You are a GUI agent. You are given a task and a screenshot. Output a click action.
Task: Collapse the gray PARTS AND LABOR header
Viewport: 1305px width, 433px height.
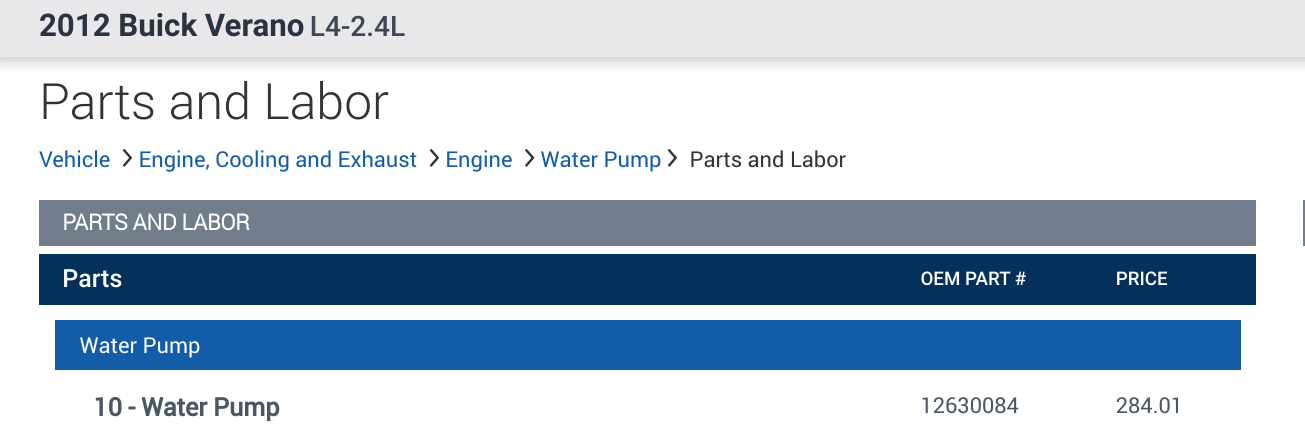(646, 222)
